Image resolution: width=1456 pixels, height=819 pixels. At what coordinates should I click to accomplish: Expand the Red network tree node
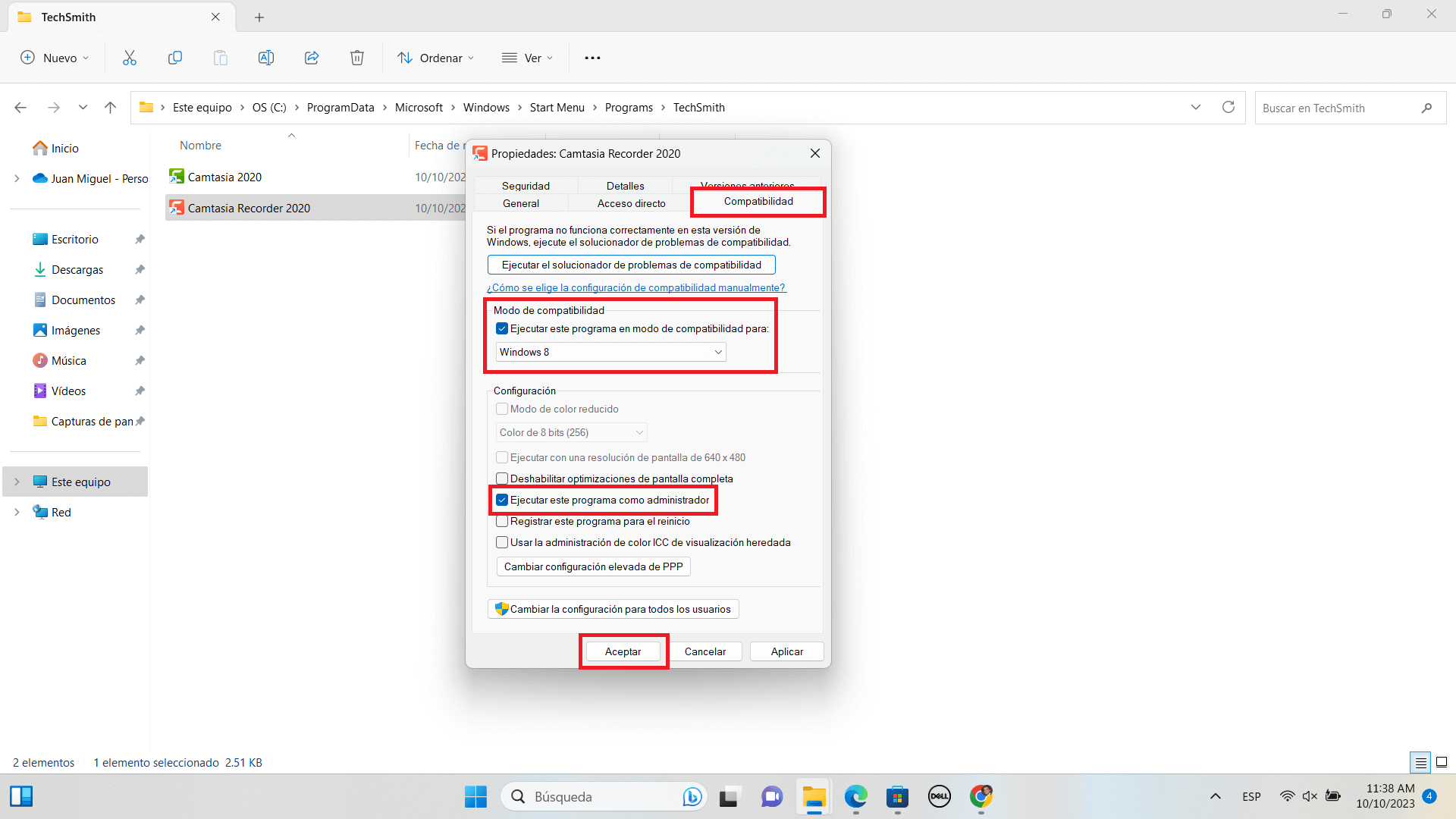click(x=17, y=512)
